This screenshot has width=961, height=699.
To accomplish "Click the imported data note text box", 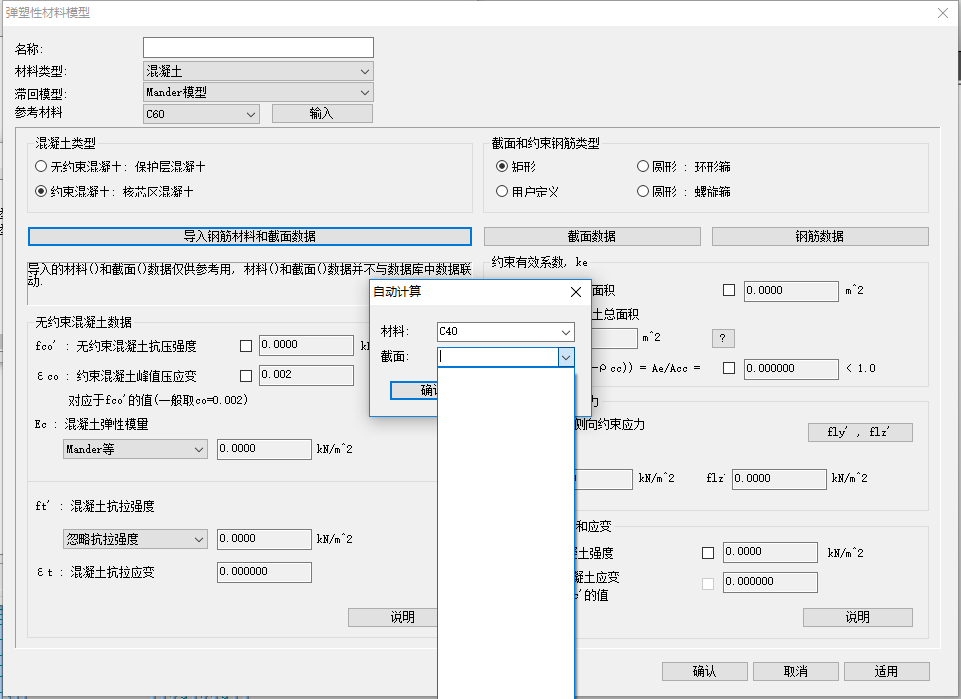I will pos(250,284).
